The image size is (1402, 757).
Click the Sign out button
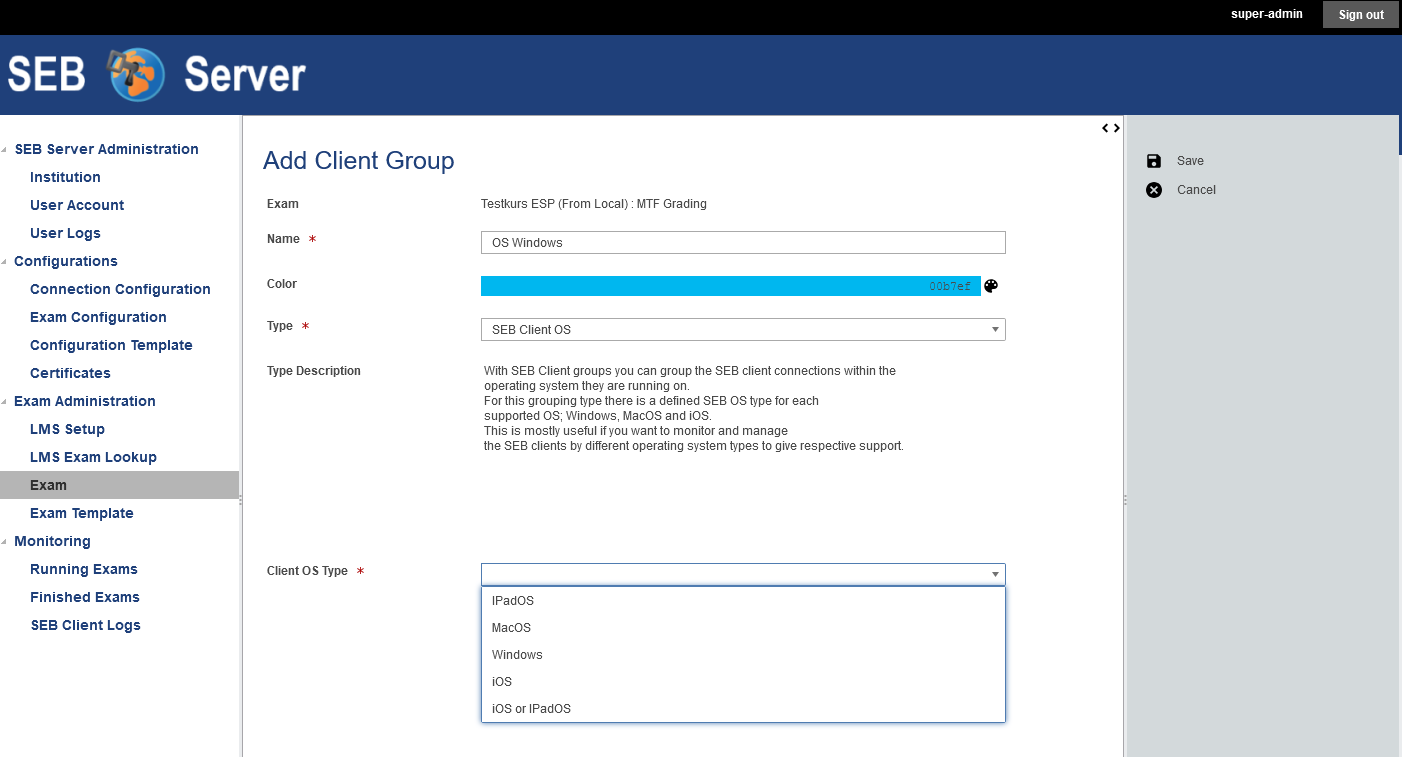pos(1360,14)
